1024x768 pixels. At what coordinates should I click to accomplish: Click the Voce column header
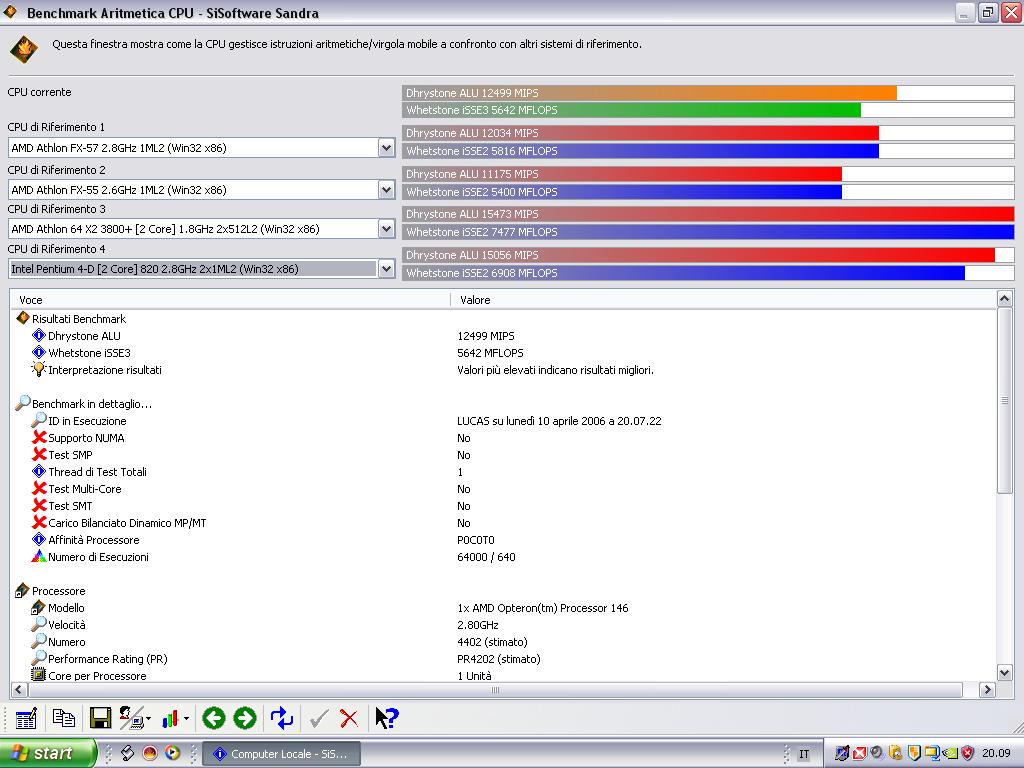231,300
